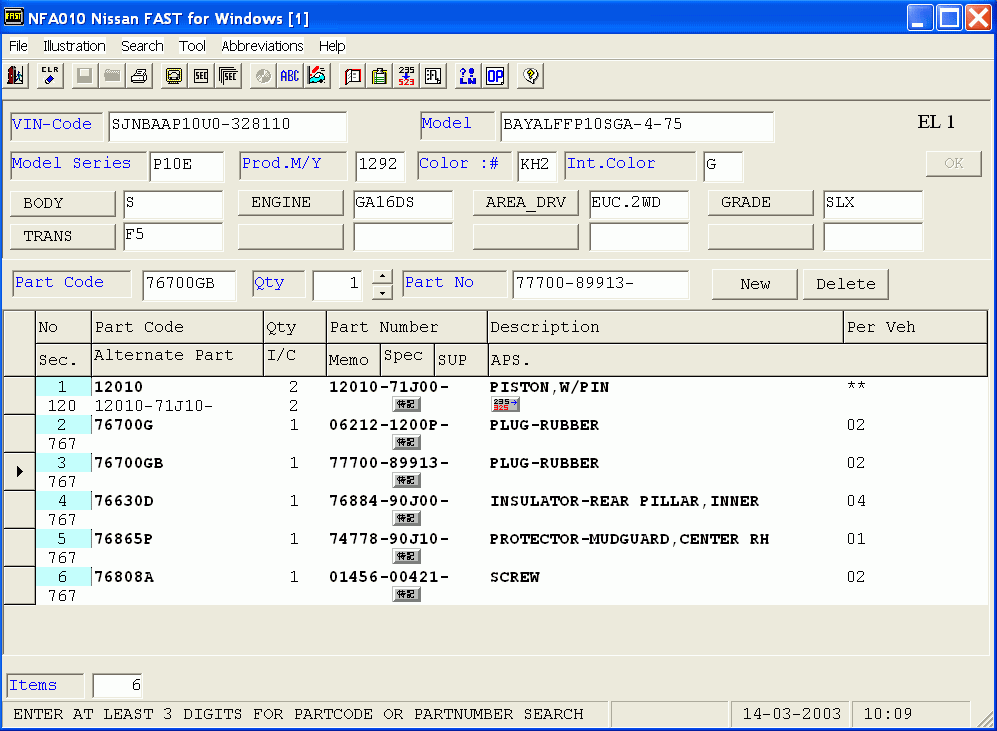Click the Model Series field P10E
The width and height of the screenshot is (997, 731).
tap(186, 165)
